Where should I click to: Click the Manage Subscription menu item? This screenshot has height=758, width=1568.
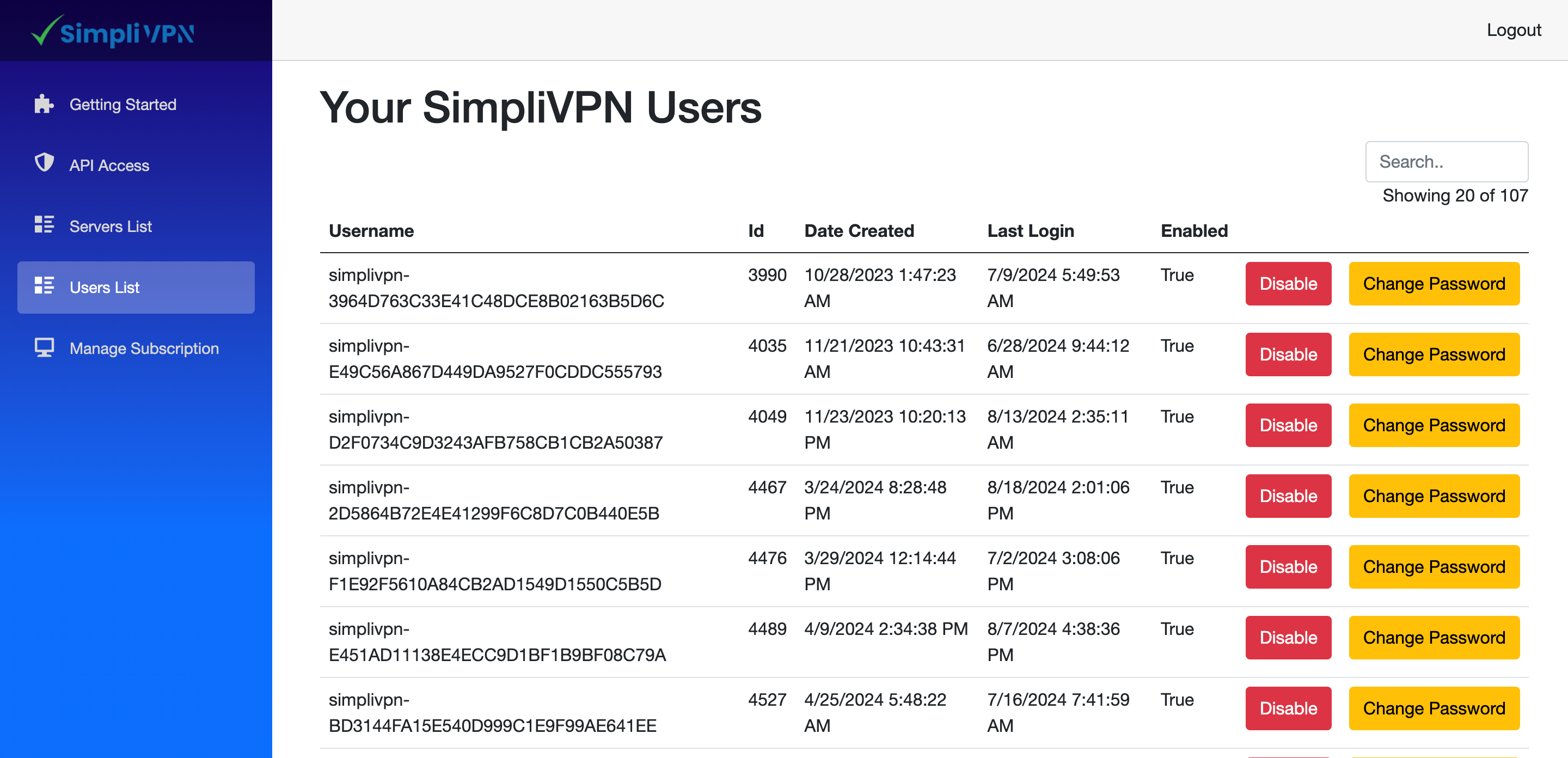[x=144, y=348]
